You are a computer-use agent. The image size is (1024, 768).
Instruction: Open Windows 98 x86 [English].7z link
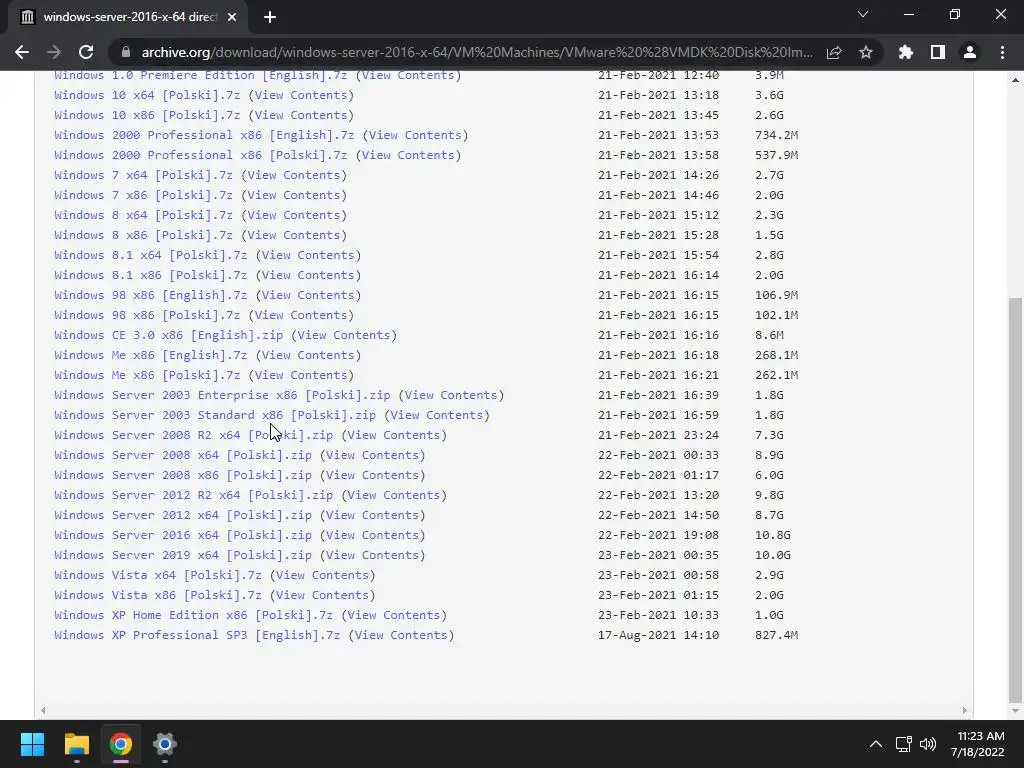pyautogui.click(x=151, y=295)
